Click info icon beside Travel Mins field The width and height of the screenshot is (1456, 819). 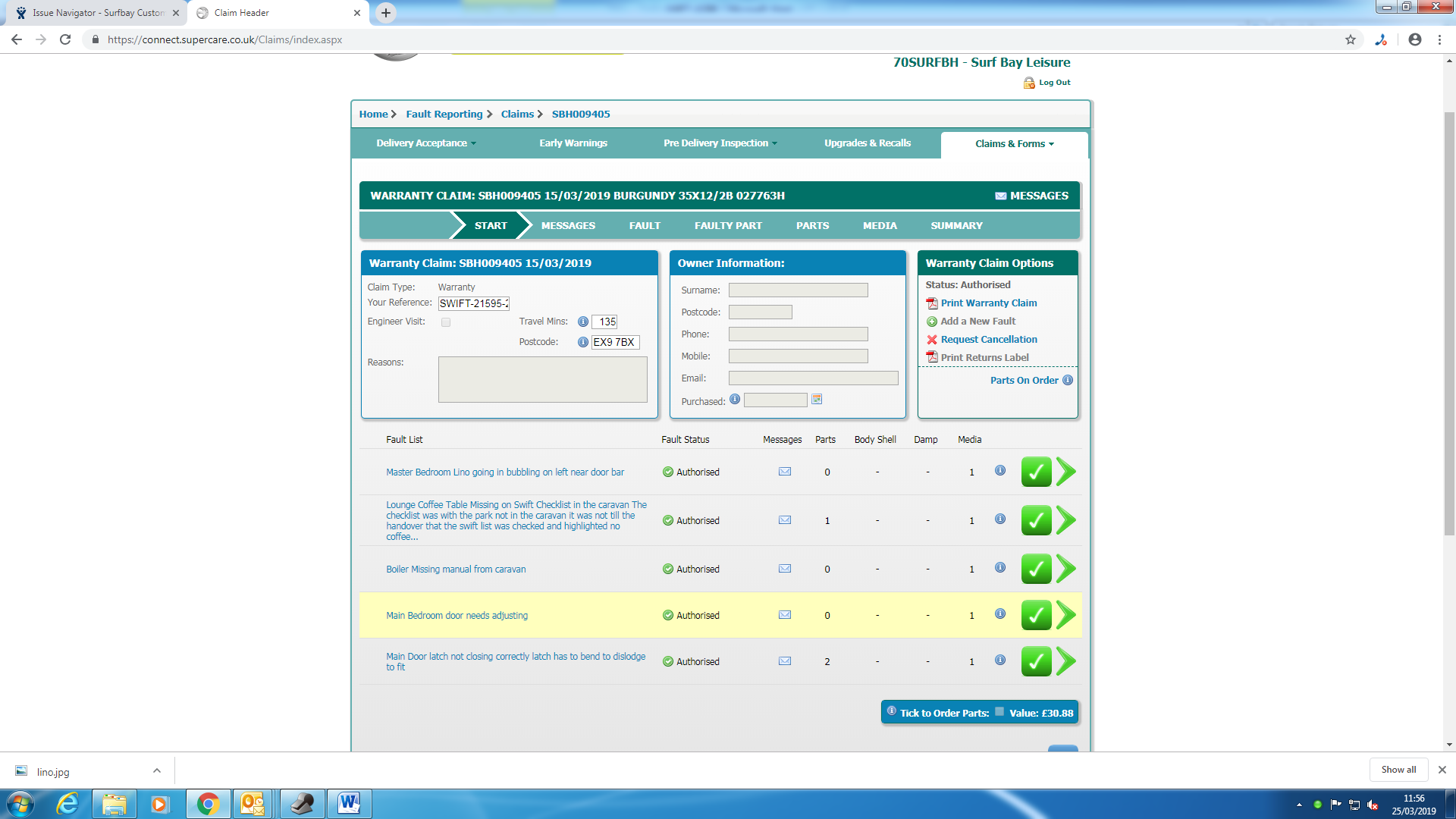582,322
